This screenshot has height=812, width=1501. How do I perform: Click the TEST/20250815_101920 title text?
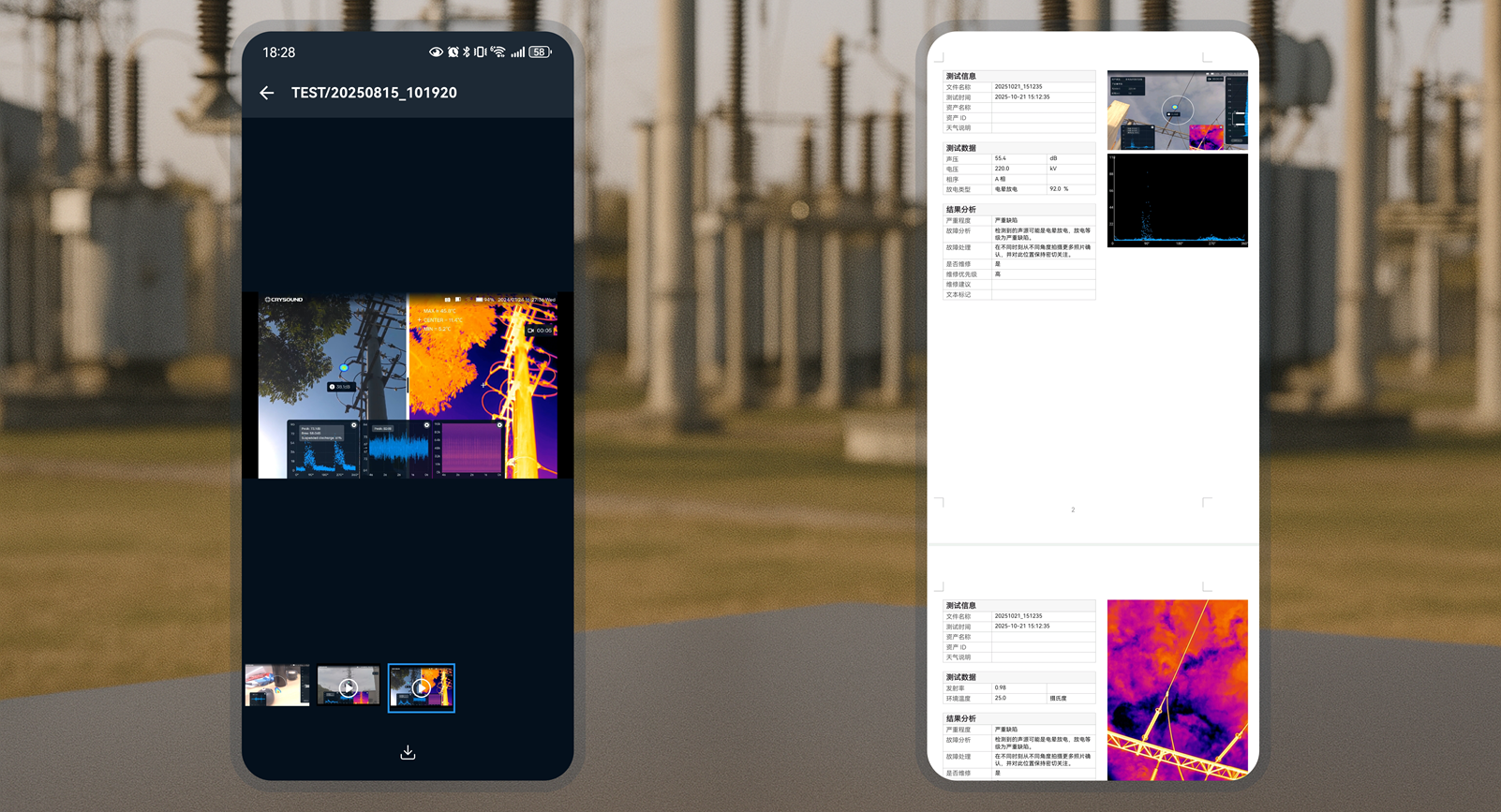(374, 93)
